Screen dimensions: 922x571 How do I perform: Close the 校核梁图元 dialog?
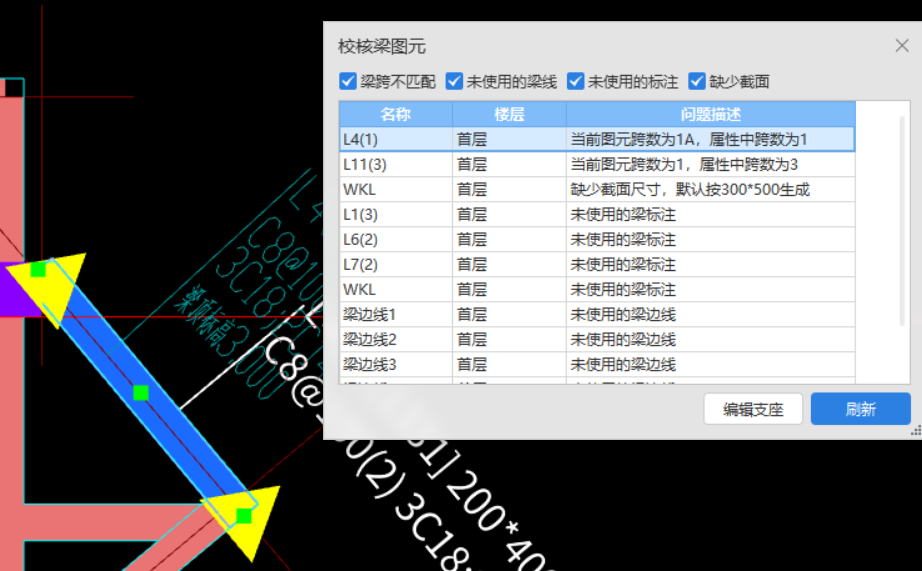(902, 45)
